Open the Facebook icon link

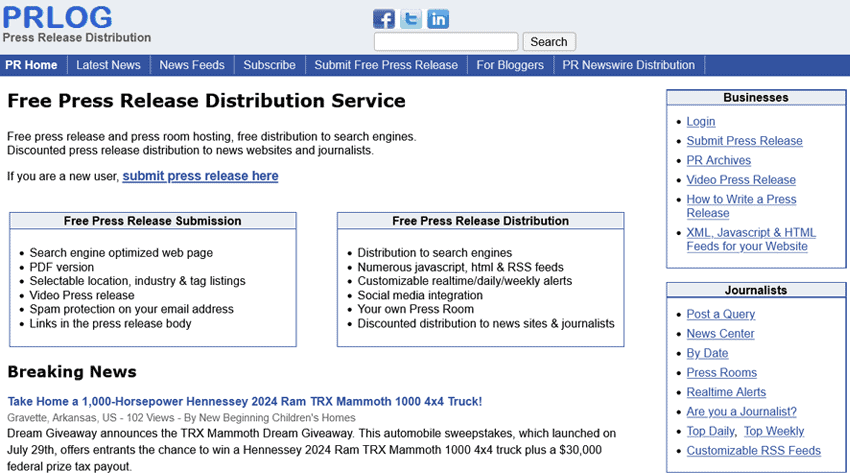tap(384, 19)
